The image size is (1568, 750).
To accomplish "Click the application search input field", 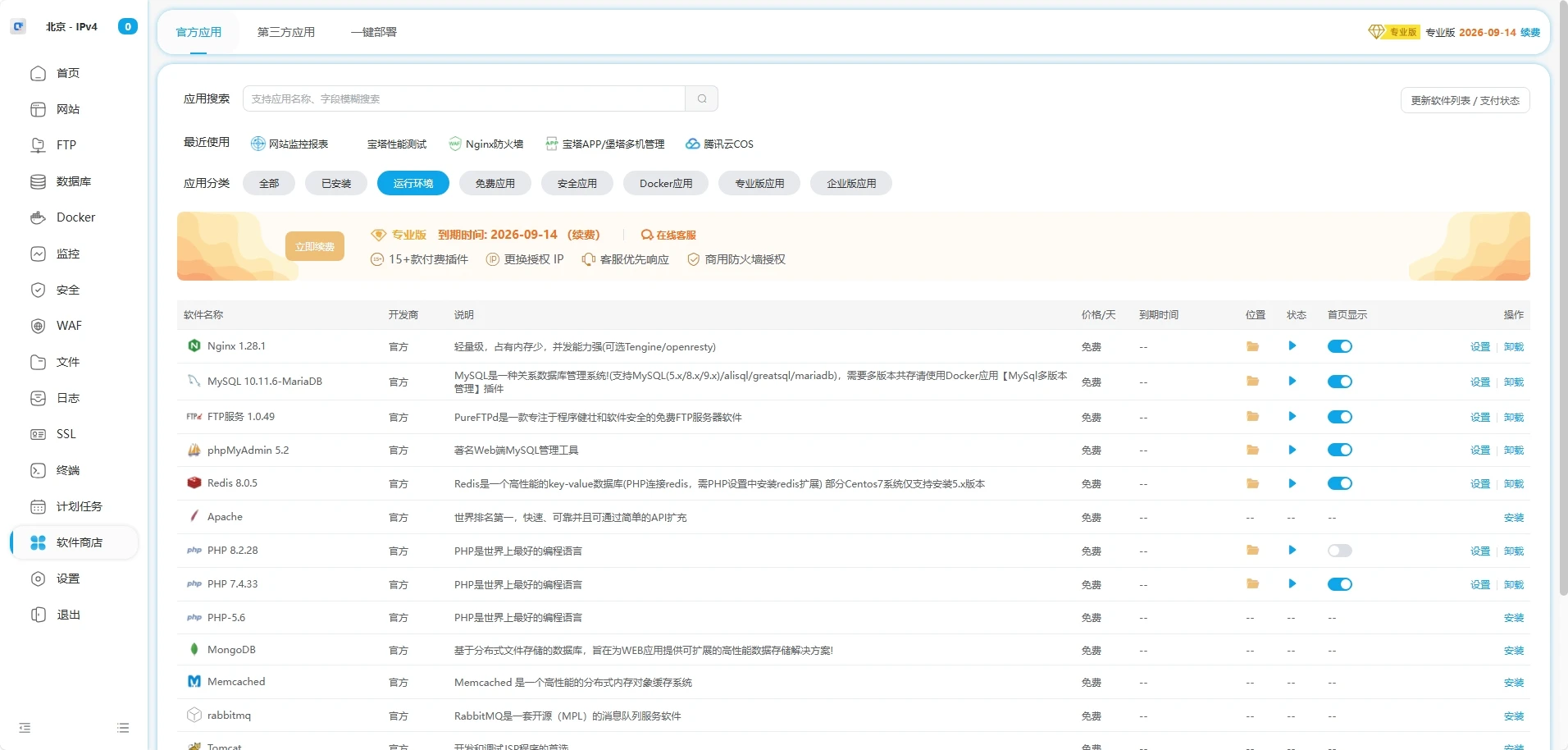I will pyautogui.click(x=463, y=98).
